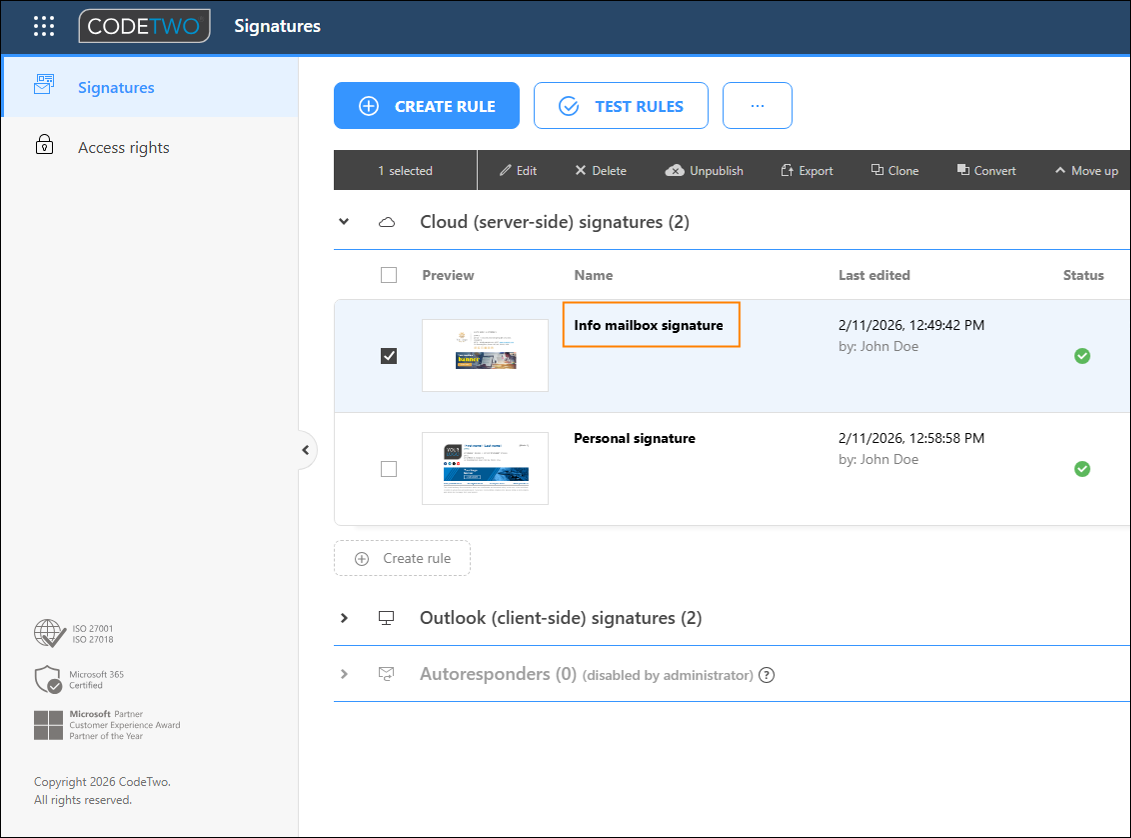Click Personal signature green status icon

tap(1082, 469)
